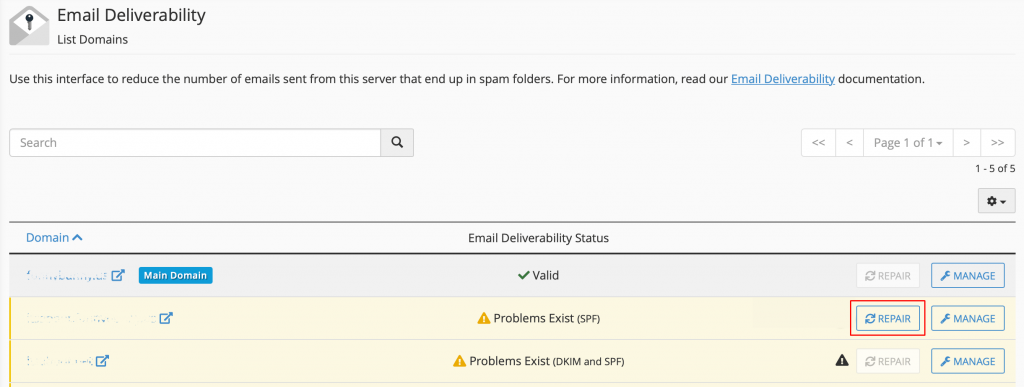Click MANAGE for the main domain
1024x387 pixels.
pos(968,275)
